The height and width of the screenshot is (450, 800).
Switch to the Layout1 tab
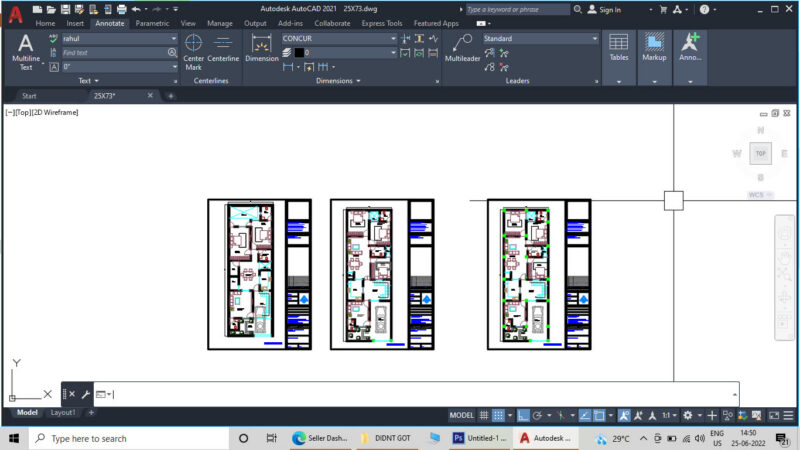click(x=63, y=412)
